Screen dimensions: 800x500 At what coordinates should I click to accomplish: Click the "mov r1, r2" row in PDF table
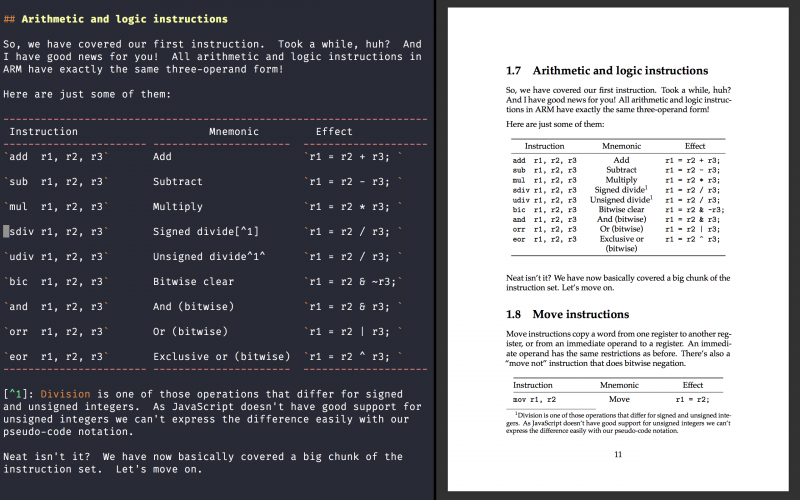(x=618, y=399)
